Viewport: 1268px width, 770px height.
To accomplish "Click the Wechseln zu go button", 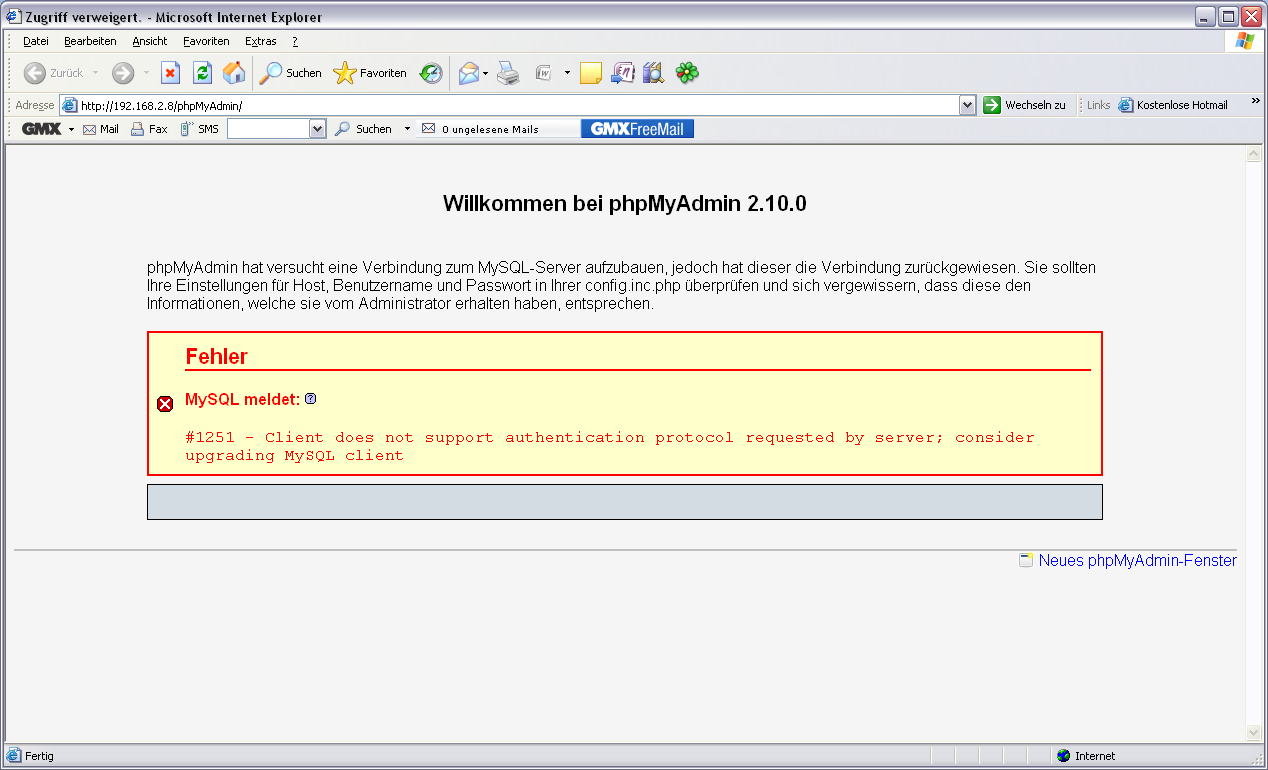I will pyautogui.click(x=1025, y=105).
